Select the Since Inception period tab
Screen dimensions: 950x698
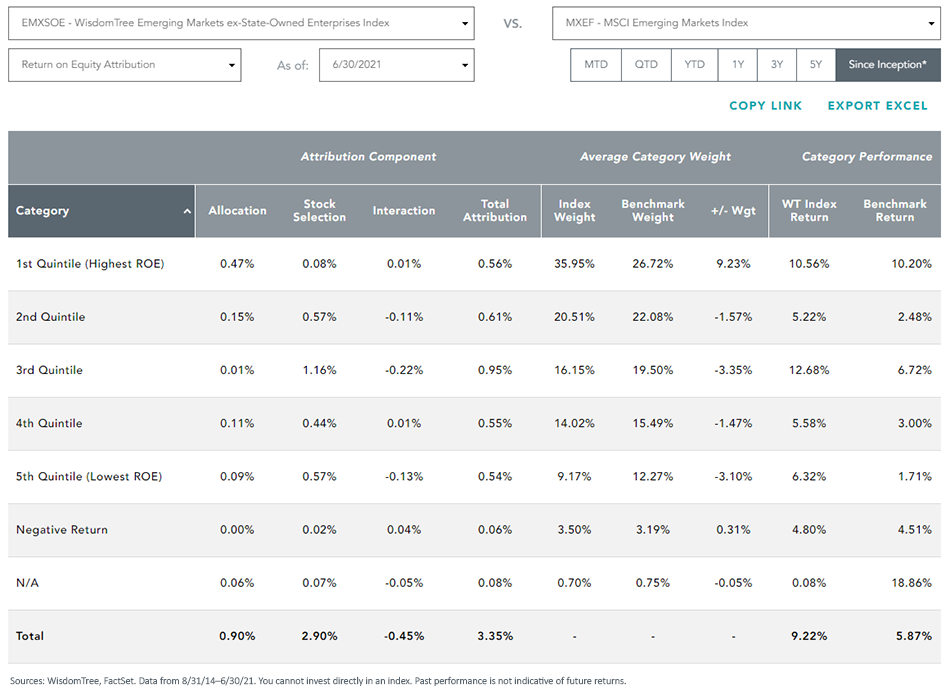888,65
